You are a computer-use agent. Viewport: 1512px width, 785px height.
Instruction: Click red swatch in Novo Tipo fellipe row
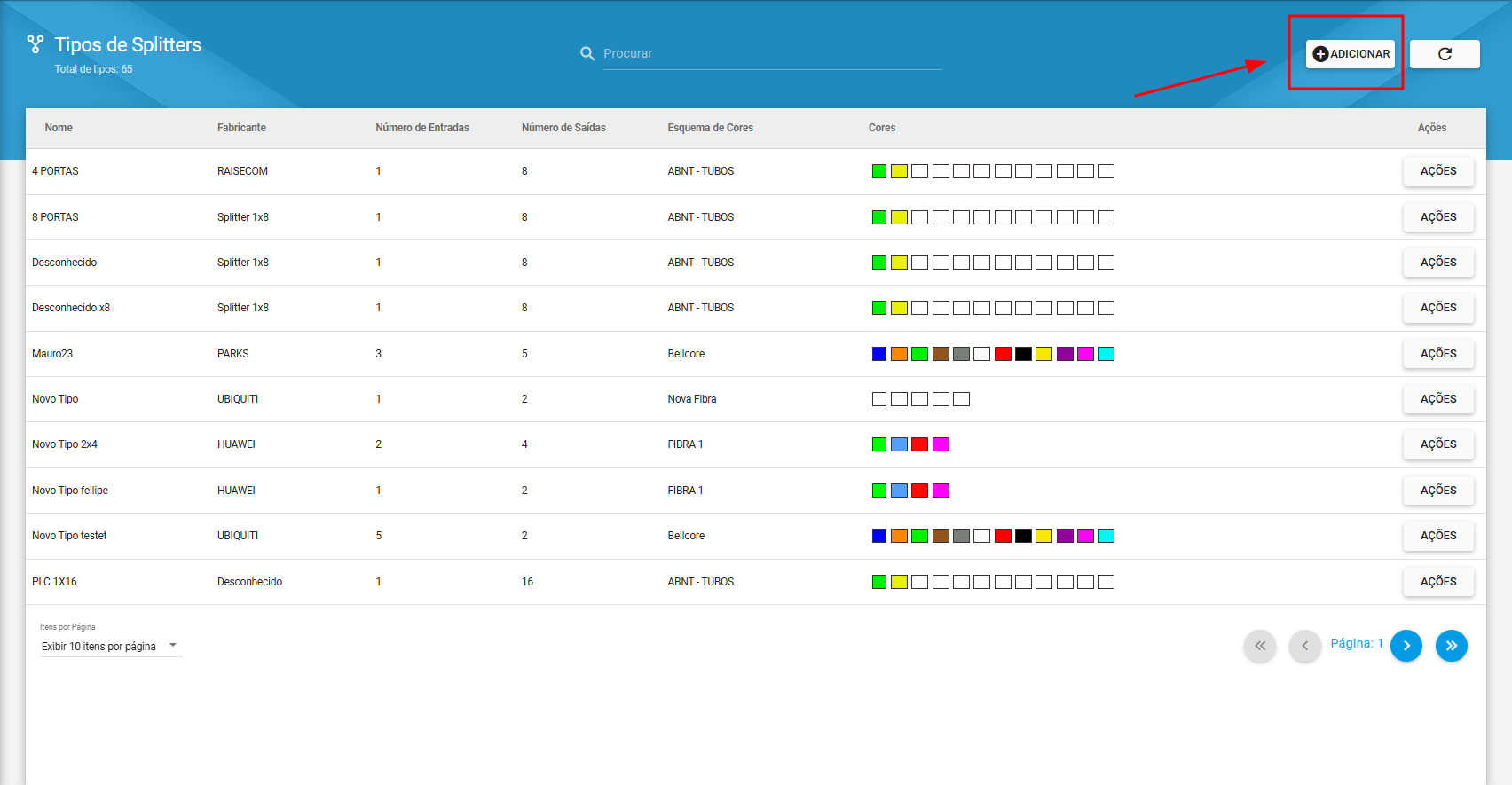click(920, 491)
